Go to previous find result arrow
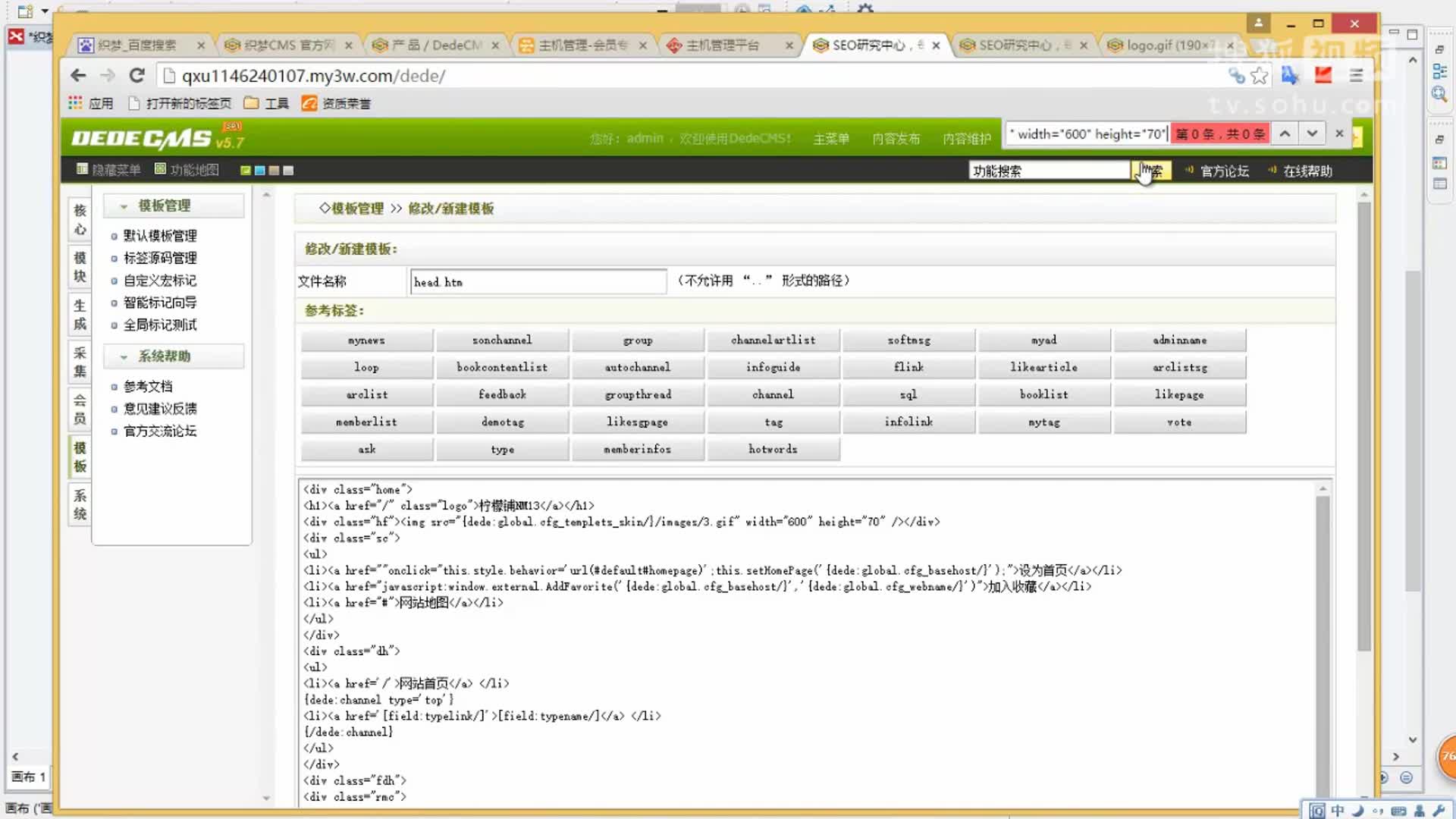This screenshot has height=819, width=1456. tap(1285, 134)
